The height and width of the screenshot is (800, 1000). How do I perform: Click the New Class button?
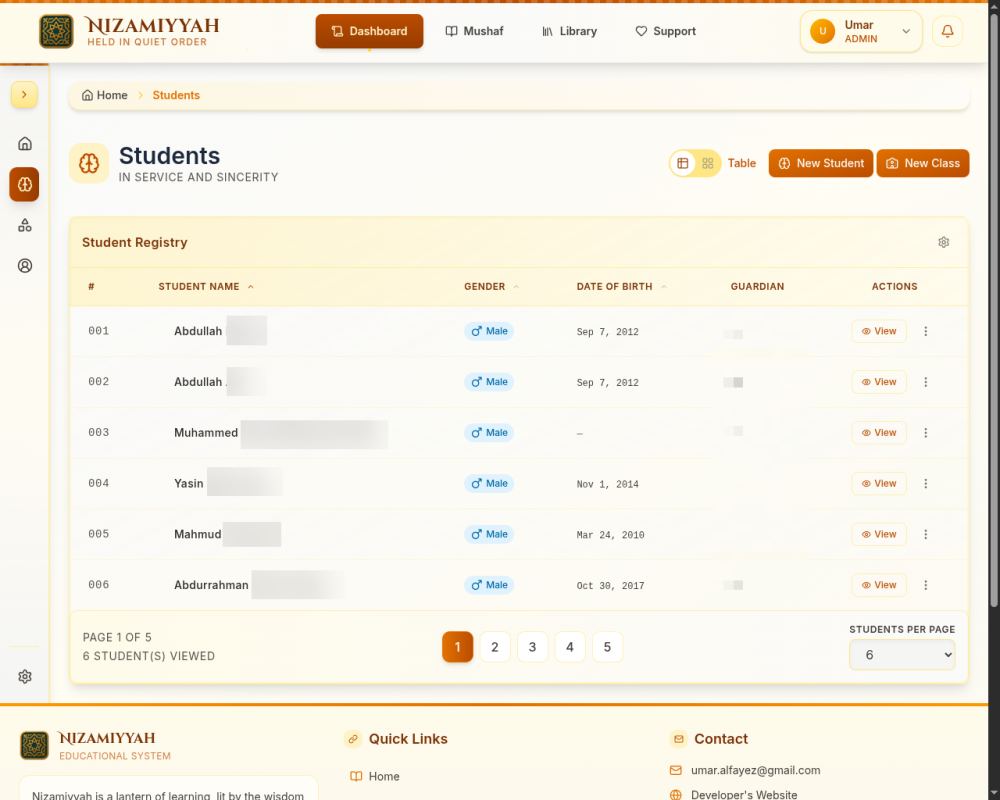coord(923,163)
